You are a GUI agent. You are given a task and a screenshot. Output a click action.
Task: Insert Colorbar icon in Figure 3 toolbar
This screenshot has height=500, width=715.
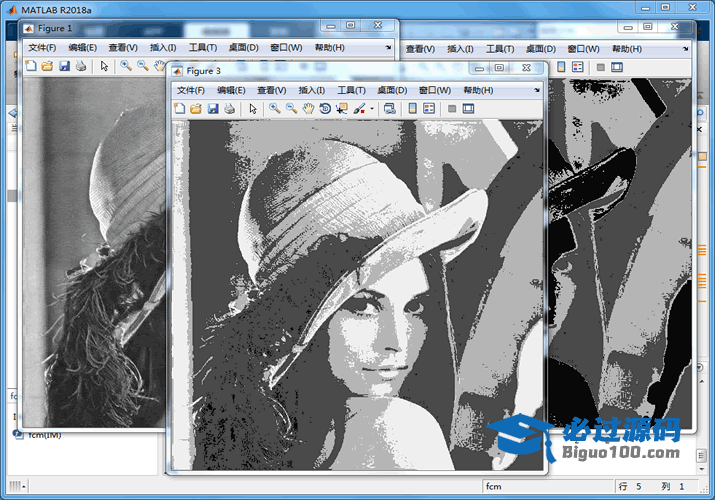tap(412, 108)
